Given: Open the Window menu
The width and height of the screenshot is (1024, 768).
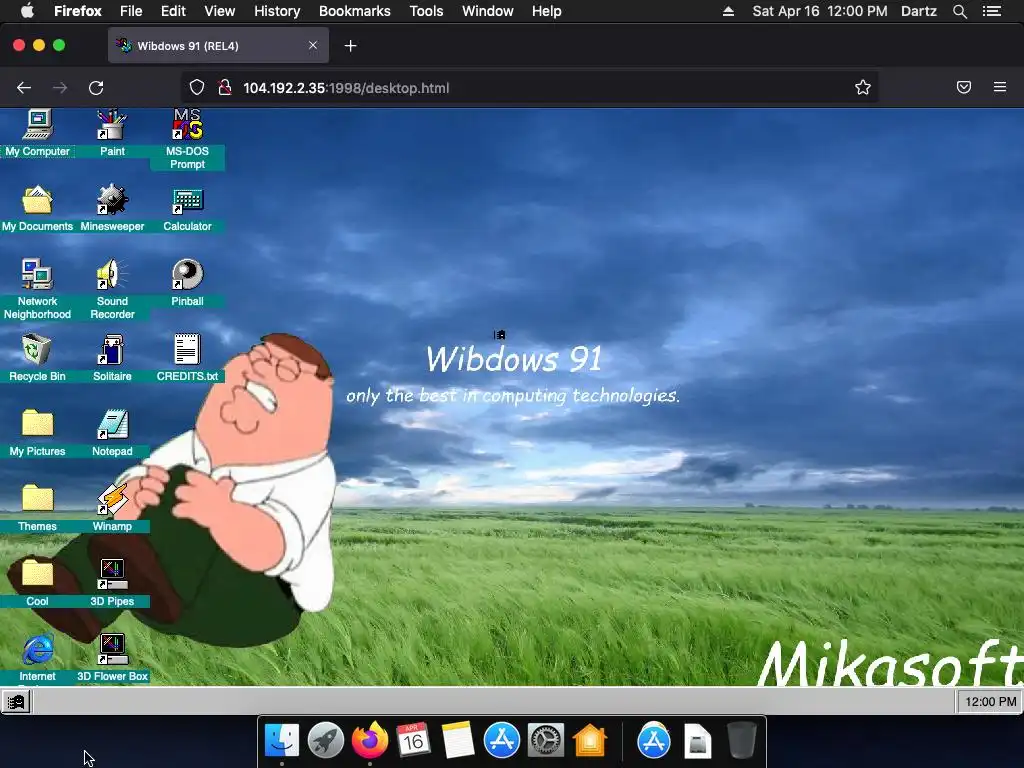Looking at the screenshot, I should [488, 11].
